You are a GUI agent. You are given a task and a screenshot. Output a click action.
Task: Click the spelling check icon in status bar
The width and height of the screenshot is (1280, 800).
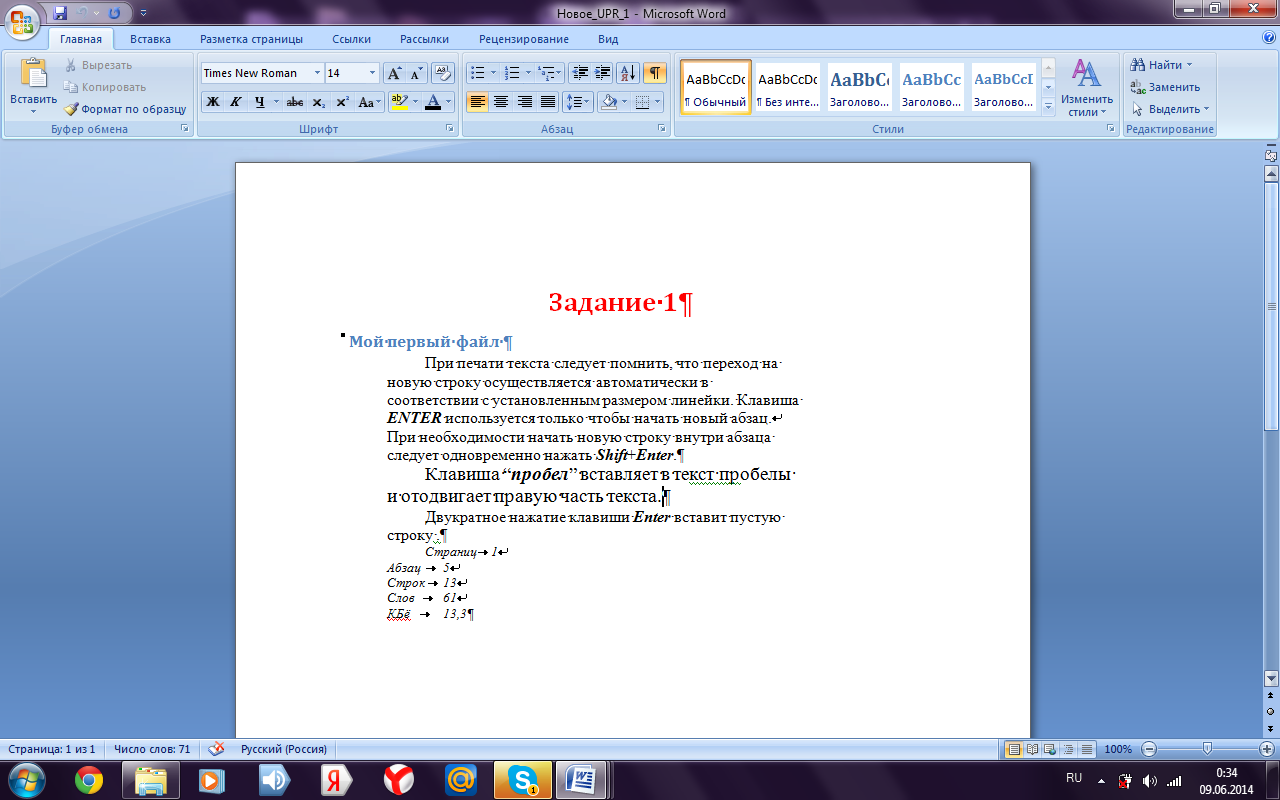click(216, 749)
